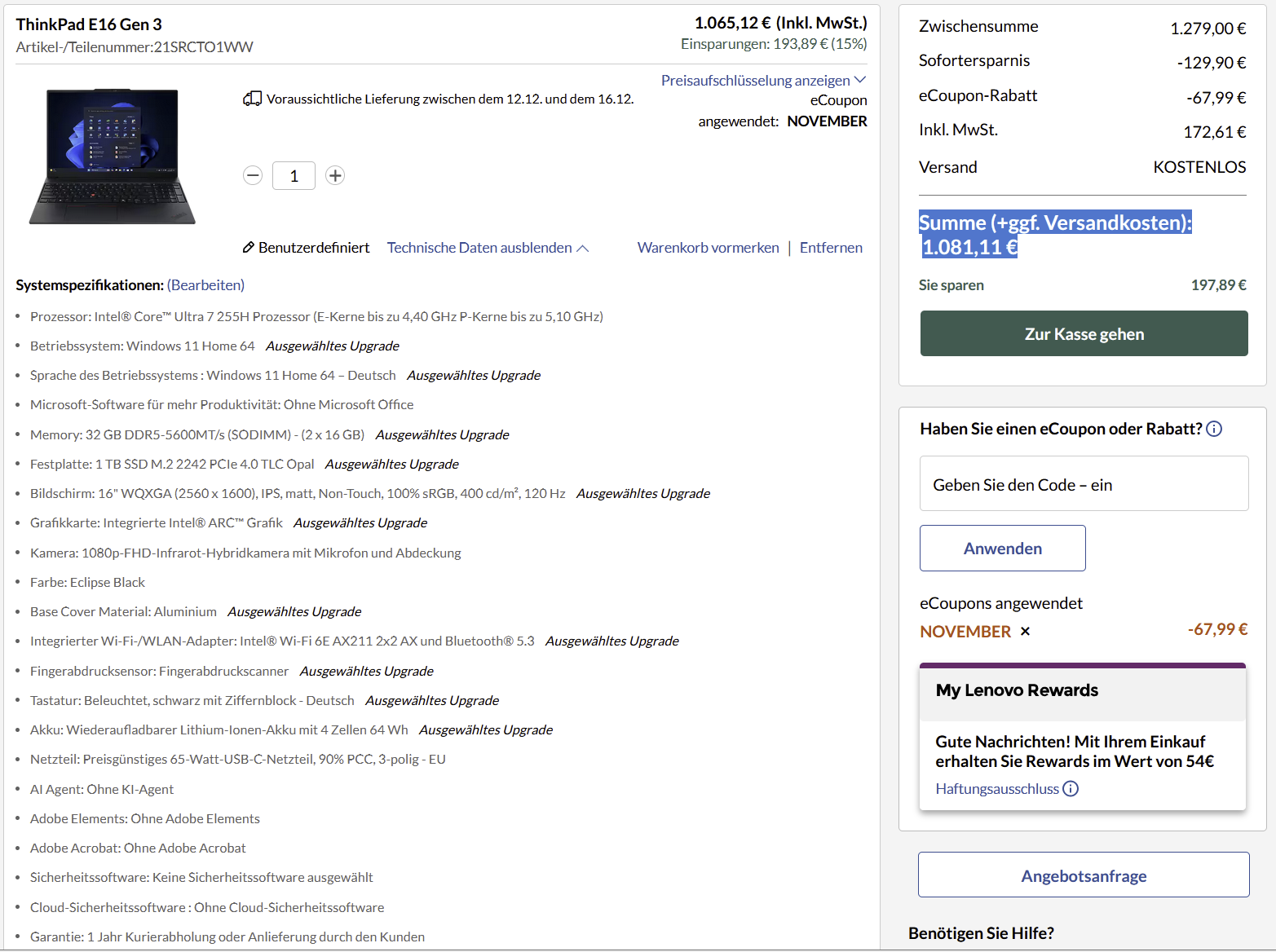
Task: Click the Einsparungen: 193,89 € (15%) text
Action: (774, 44)
